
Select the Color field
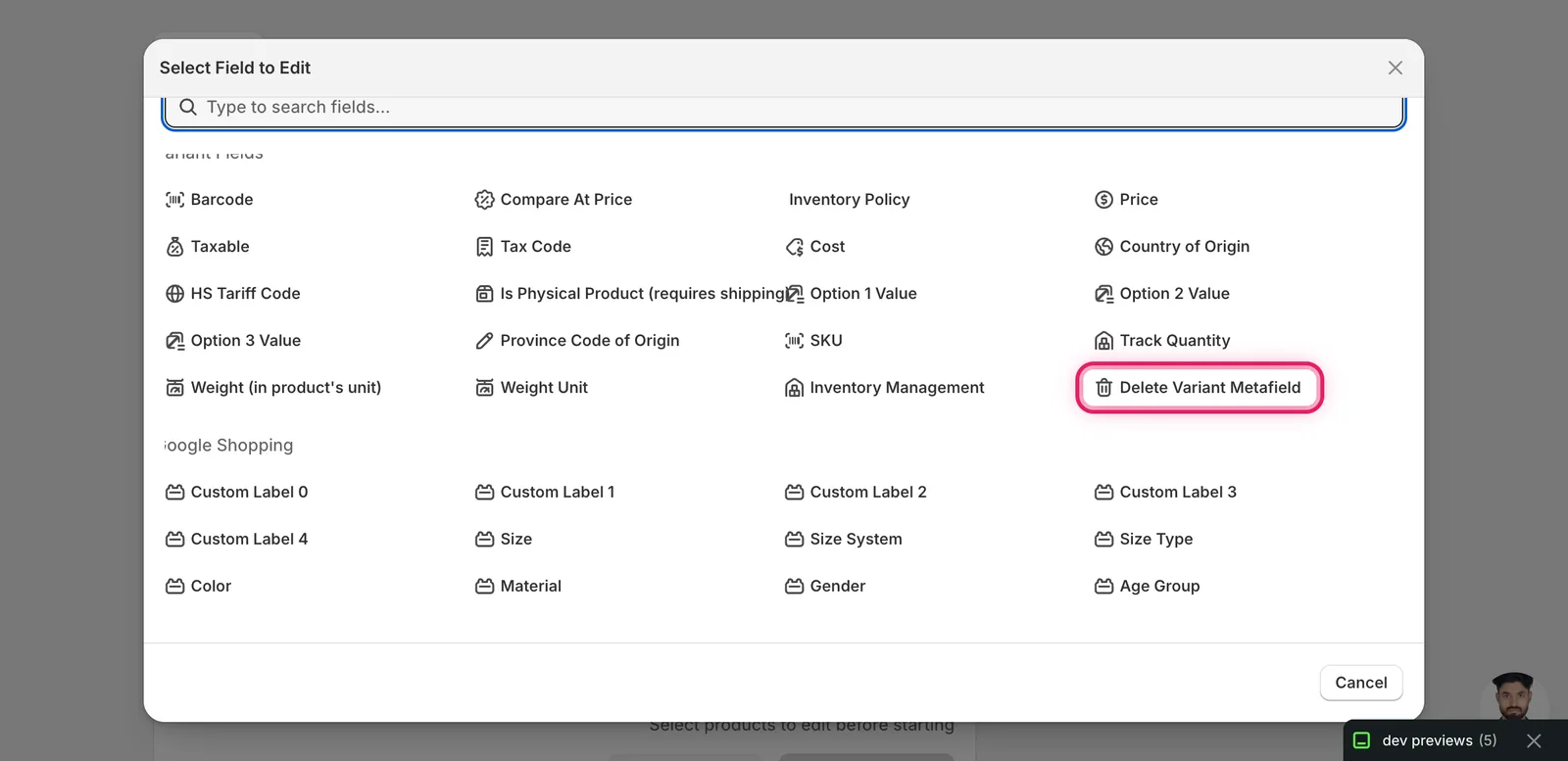pos(198,587)
